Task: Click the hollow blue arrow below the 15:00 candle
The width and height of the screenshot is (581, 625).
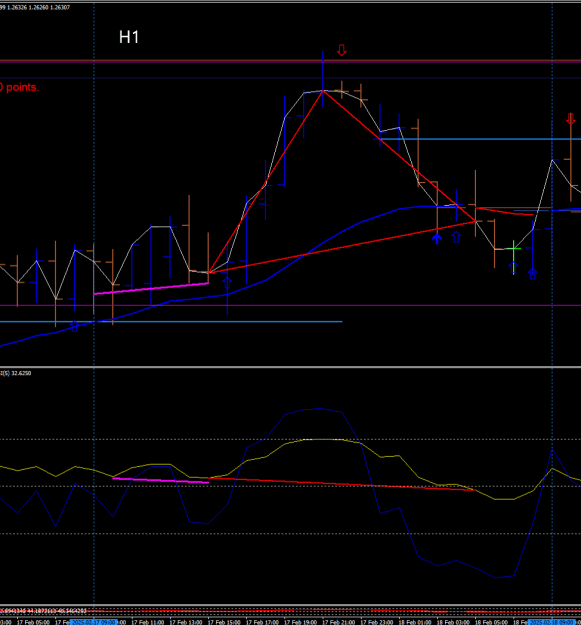Action: click(x=227, y=283)
